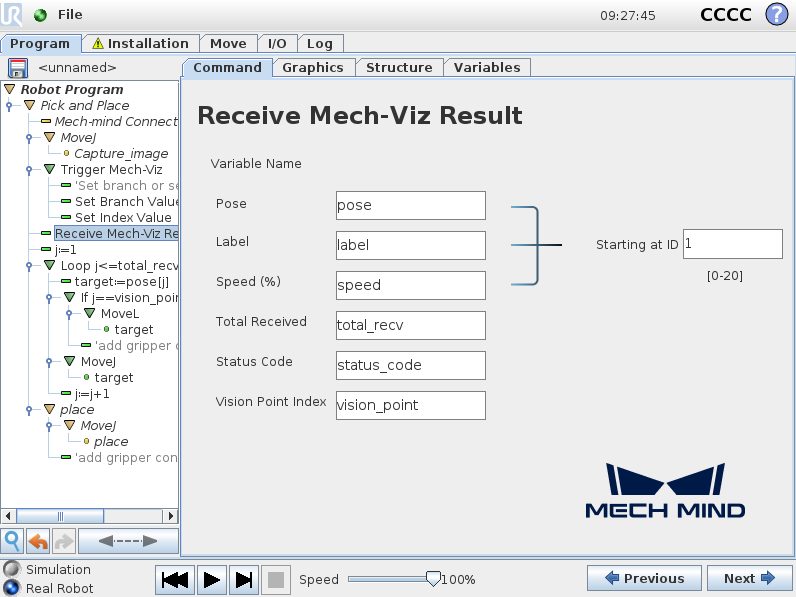
Task: Click the green status indicator beside File
Action: (40, 15)
